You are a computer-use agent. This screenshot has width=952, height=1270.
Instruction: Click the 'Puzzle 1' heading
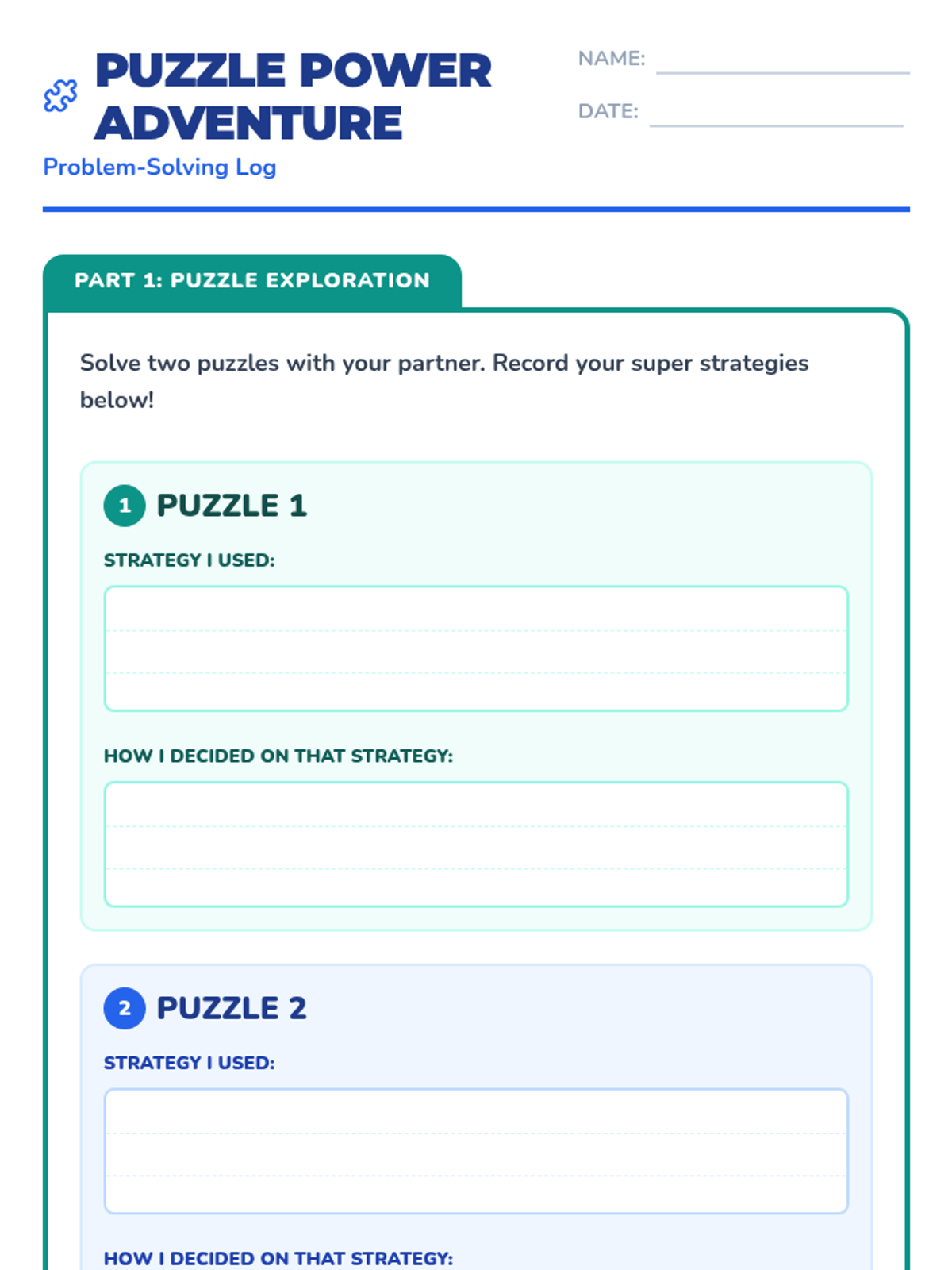[x=231, y=506]
